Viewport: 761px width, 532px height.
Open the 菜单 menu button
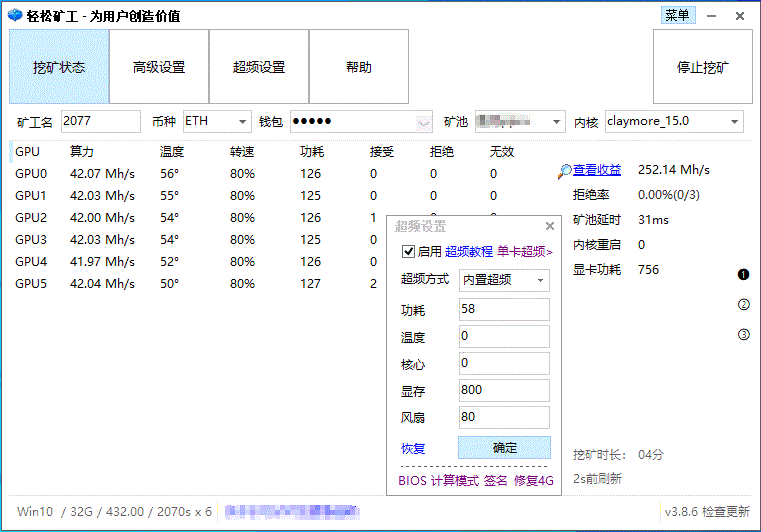click(678, 15)
